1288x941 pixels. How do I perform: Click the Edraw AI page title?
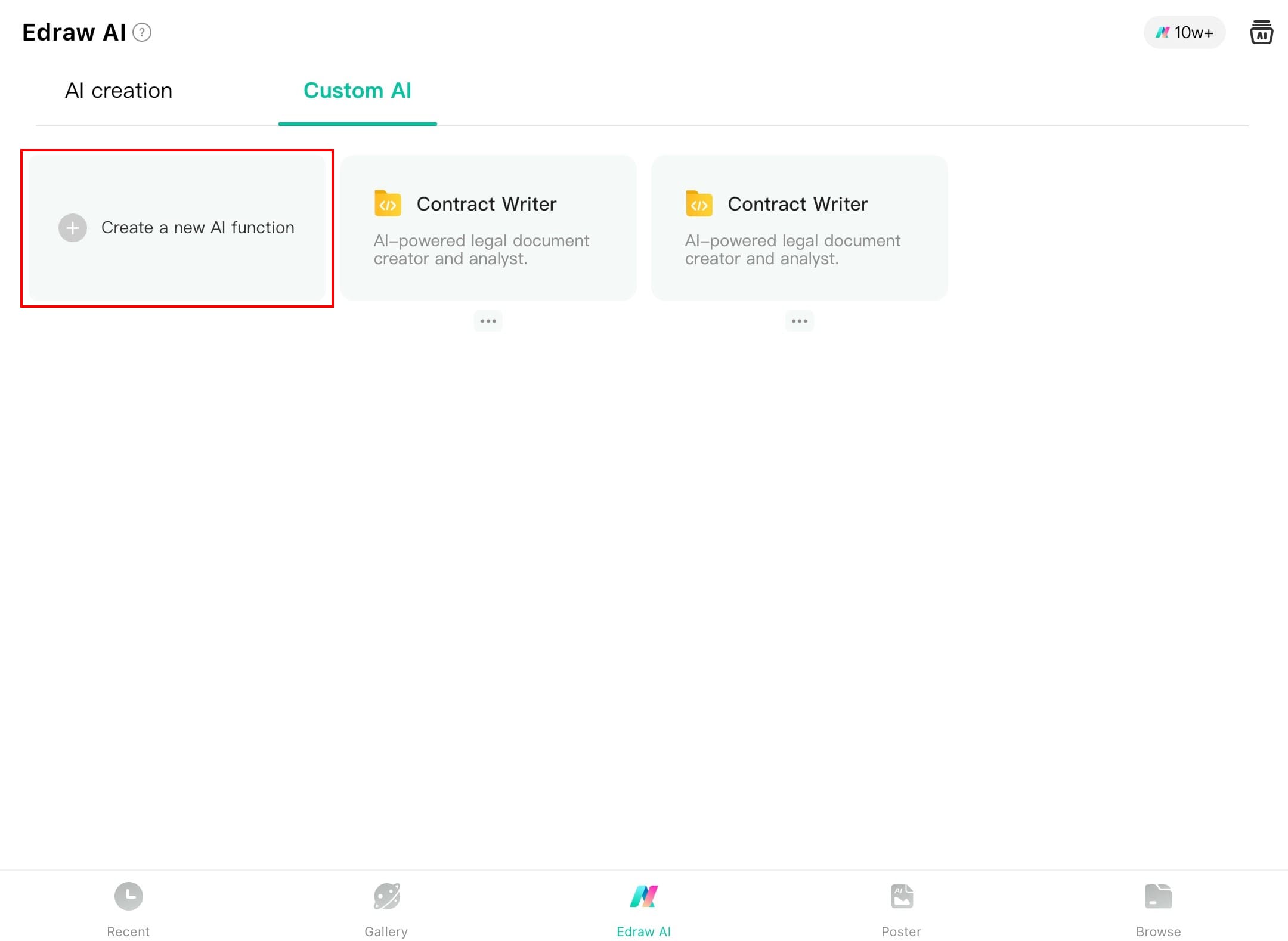[74, 32]
